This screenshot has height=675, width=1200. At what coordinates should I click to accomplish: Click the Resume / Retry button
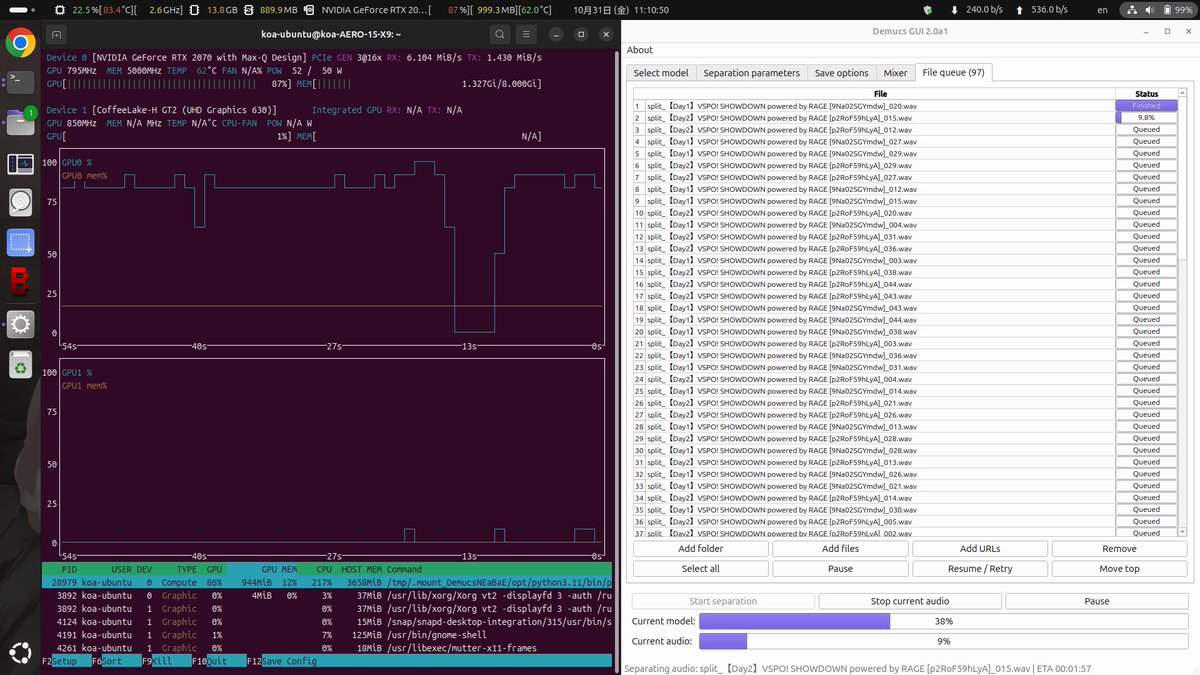980,569
